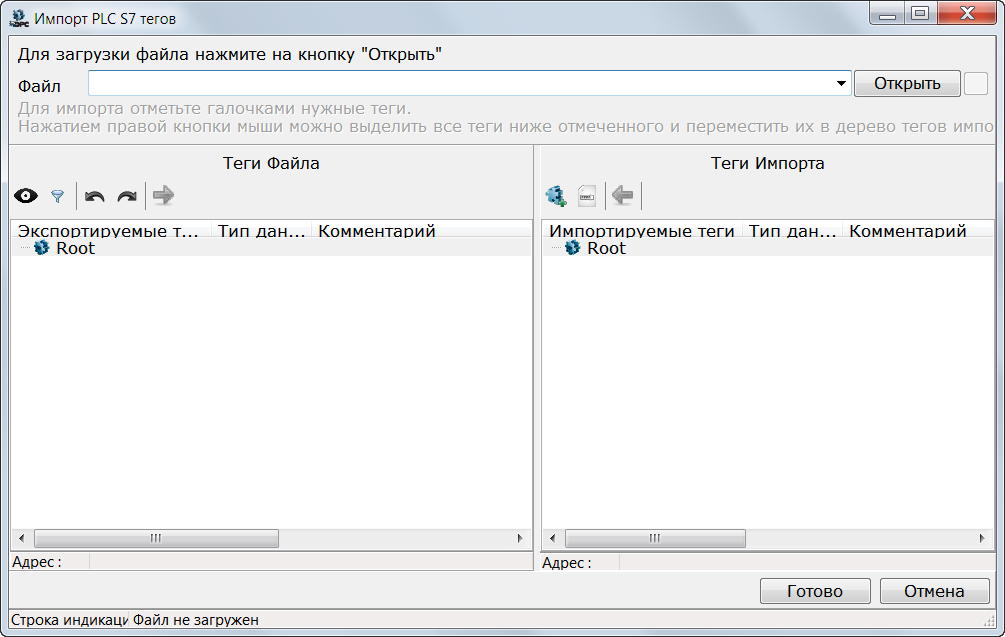Click the left arrow to remove import tags
Viewport: 1005px width, 637px height.
622,195
